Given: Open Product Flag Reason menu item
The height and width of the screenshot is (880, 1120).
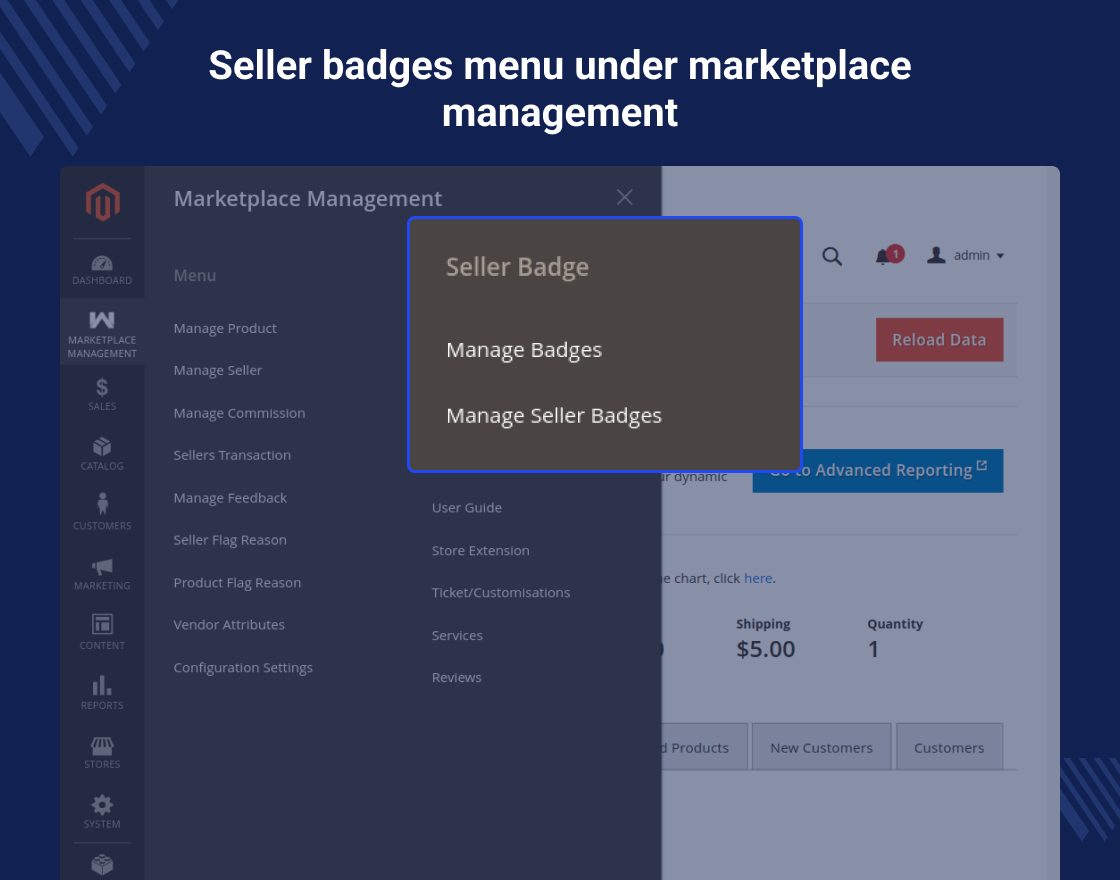Looking at the screenshot, I should pos(237,583).
